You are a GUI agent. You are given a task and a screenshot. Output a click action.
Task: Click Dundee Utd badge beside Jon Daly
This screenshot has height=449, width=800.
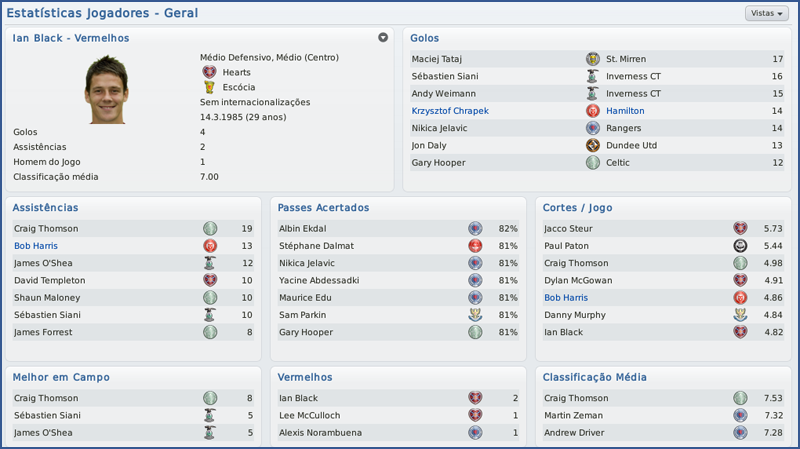click(x=592, y=145)
